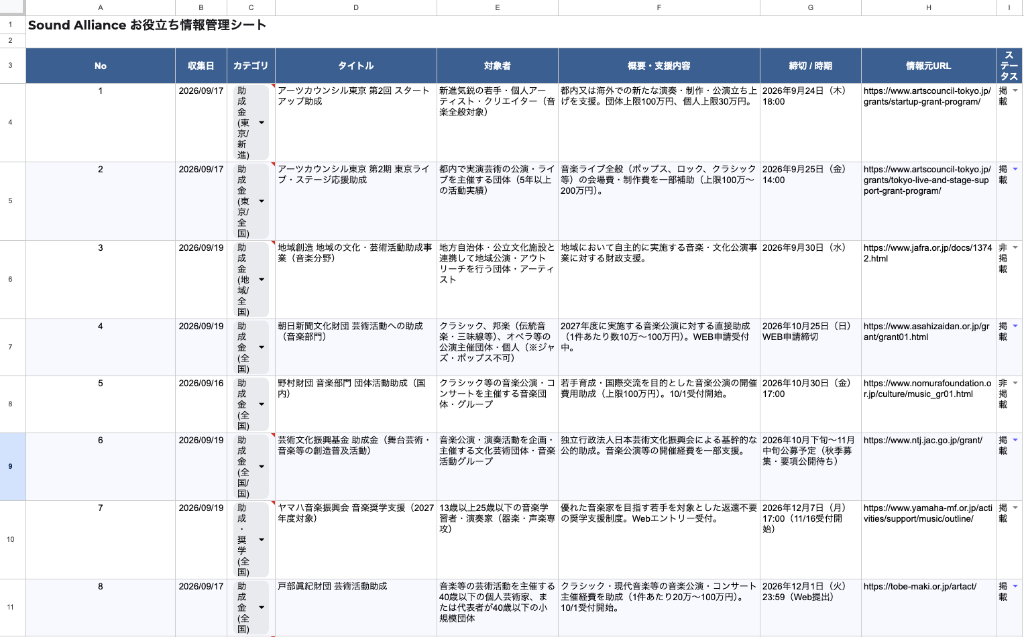The width and height of the screenshot is (1024, 637).
Task: Open category dropdown for row No 2
Action: tap(261, 201)
